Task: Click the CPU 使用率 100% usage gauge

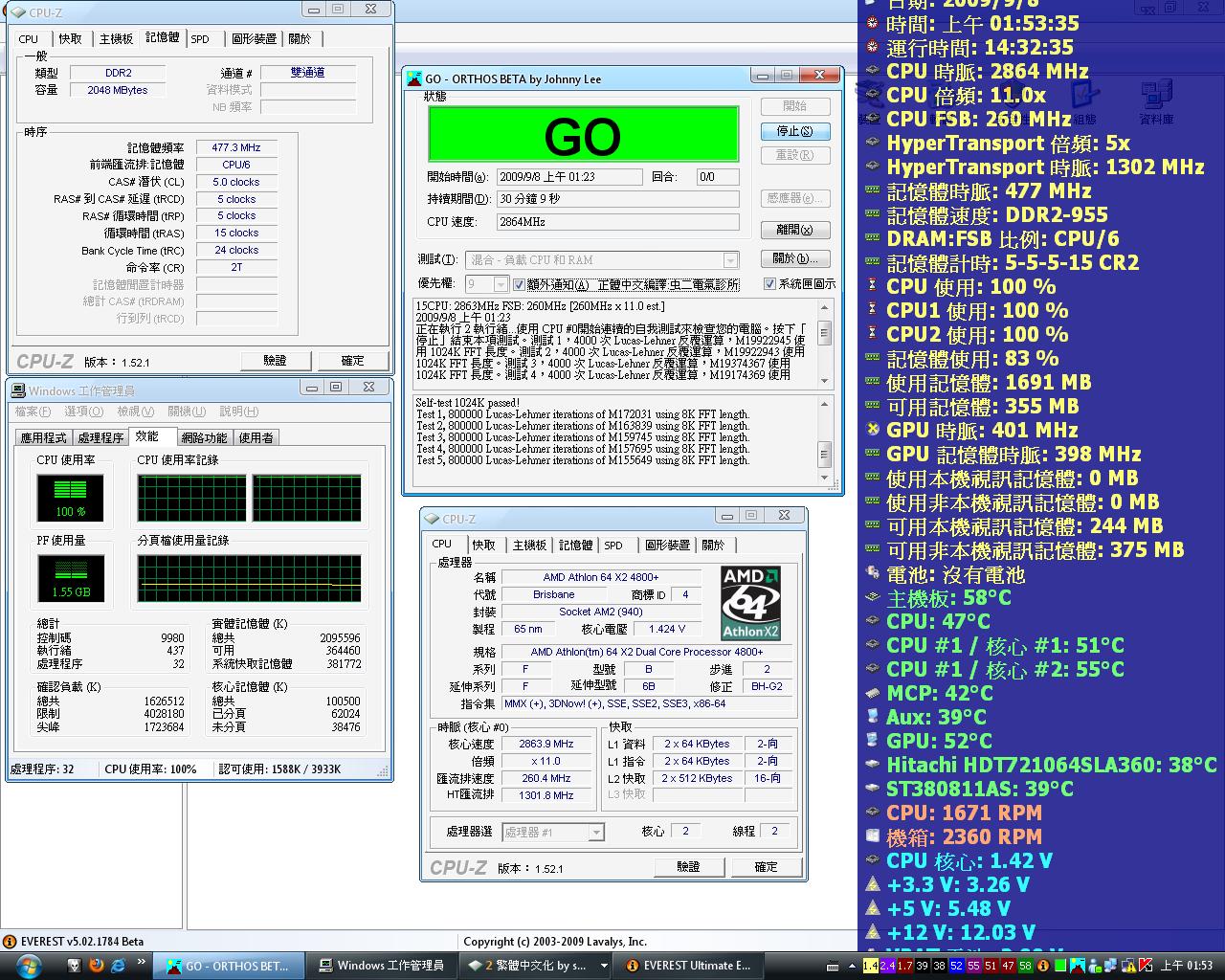Action: pyautogui.click(x=70, y=498)
